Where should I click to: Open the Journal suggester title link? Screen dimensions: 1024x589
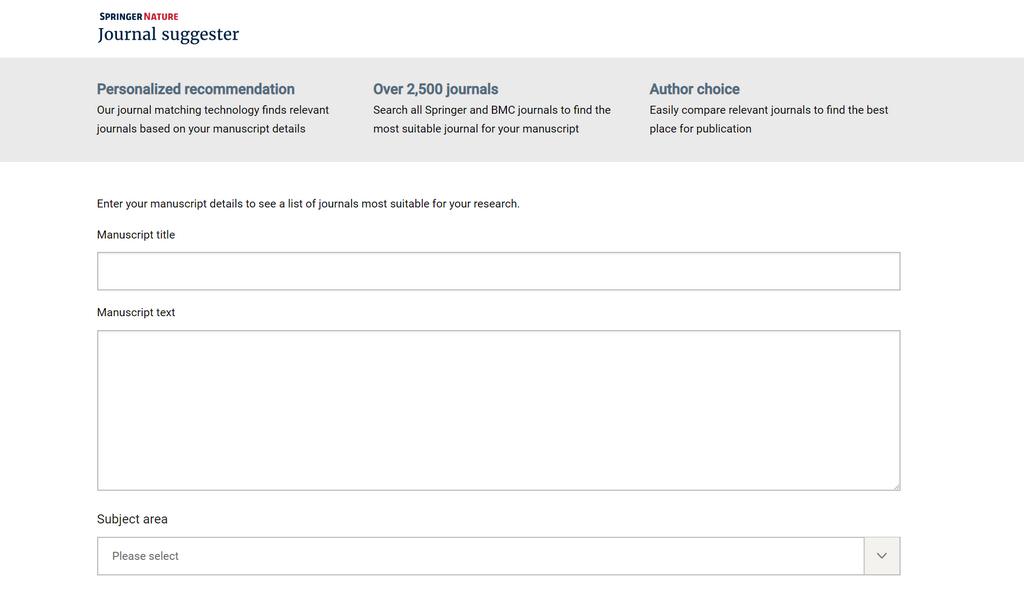coord(168,35)
